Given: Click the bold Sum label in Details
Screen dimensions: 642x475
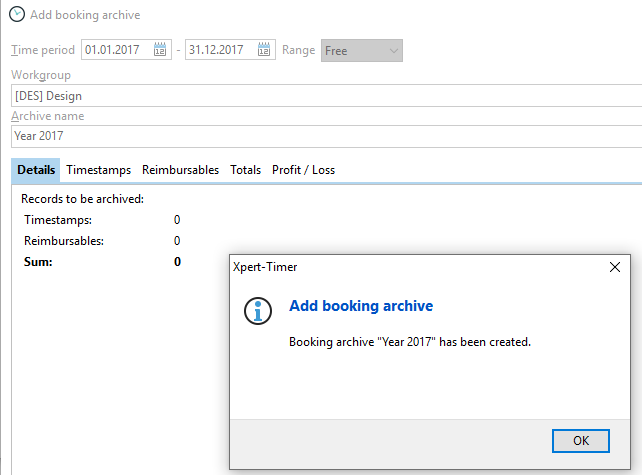Looking at the screenshot, I should (x=38, y=262).
